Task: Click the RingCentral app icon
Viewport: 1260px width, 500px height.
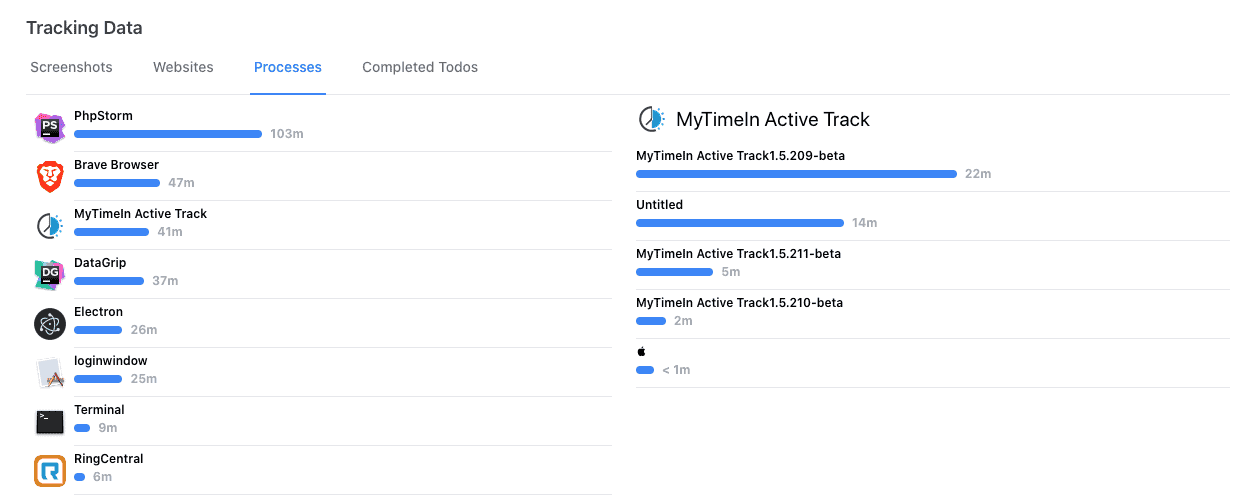Action: click(50, 470)
